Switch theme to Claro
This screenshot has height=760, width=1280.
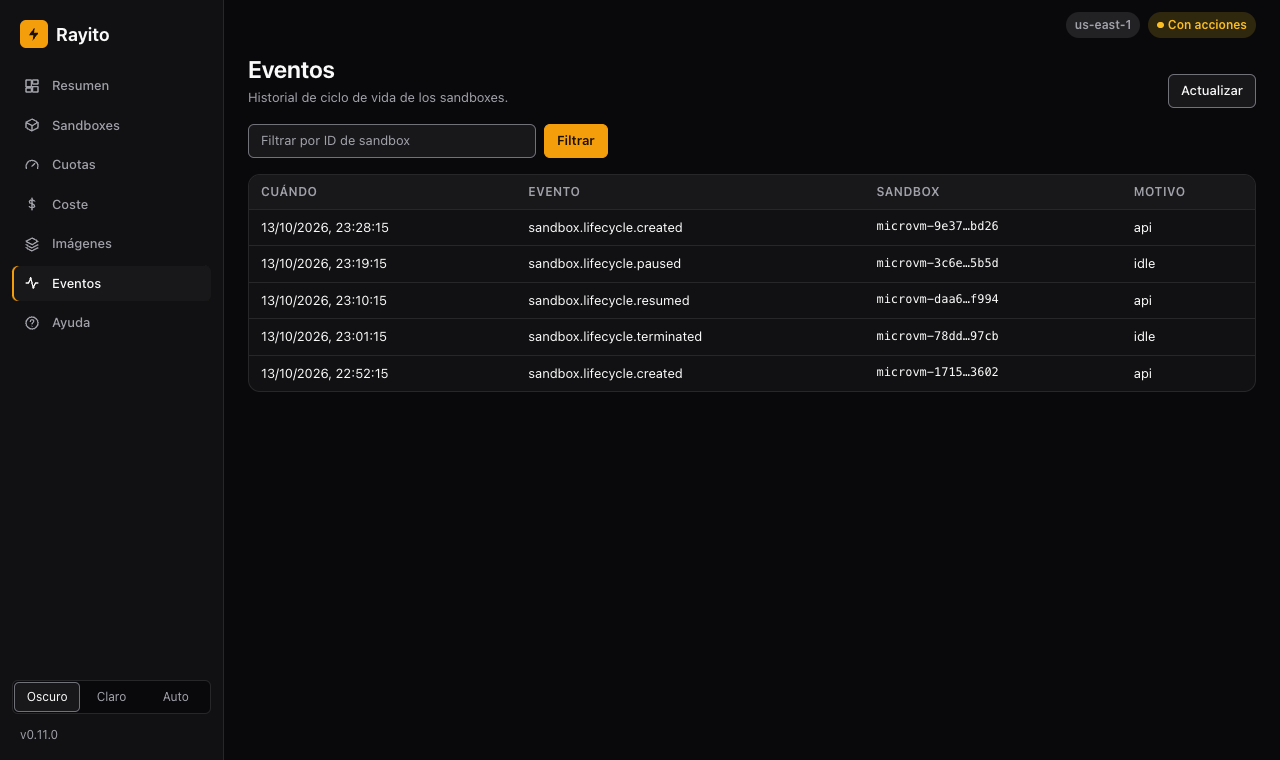111,697
